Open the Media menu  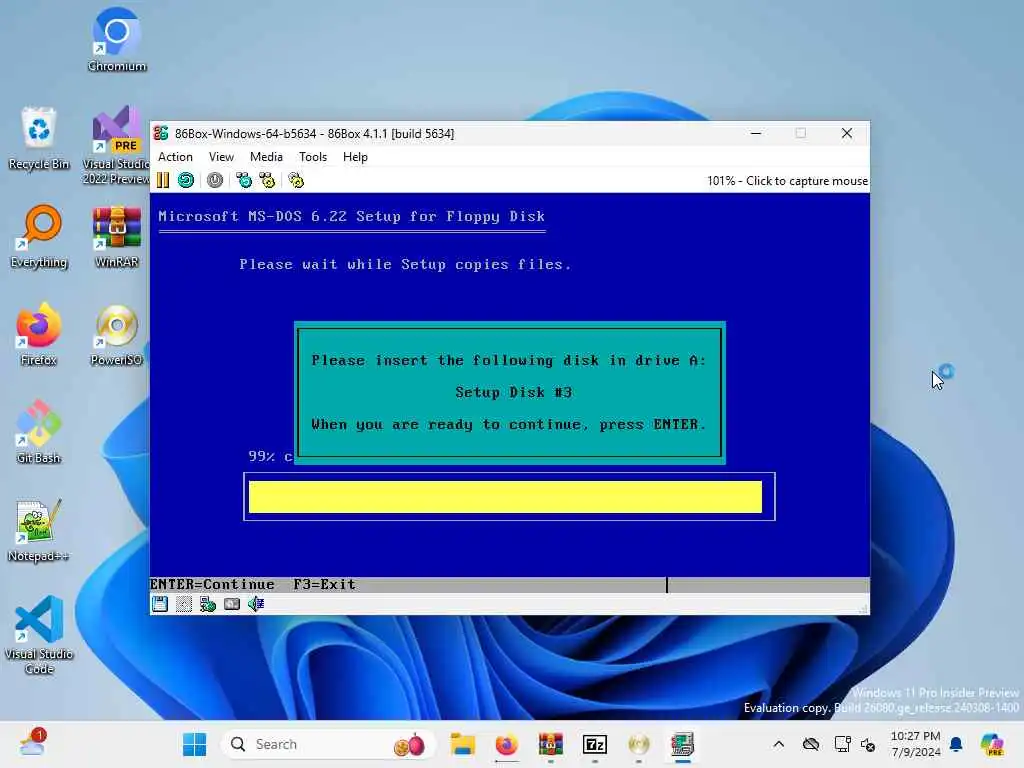click(266, 157)
